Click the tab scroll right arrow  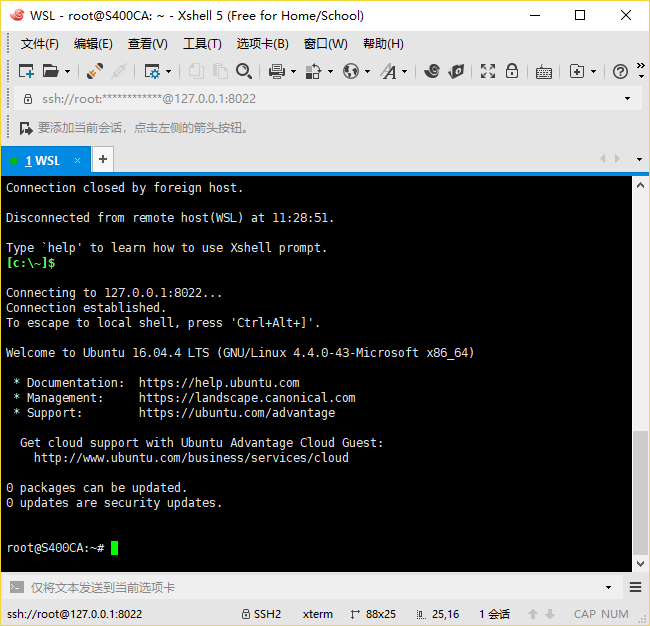[618, 159]
